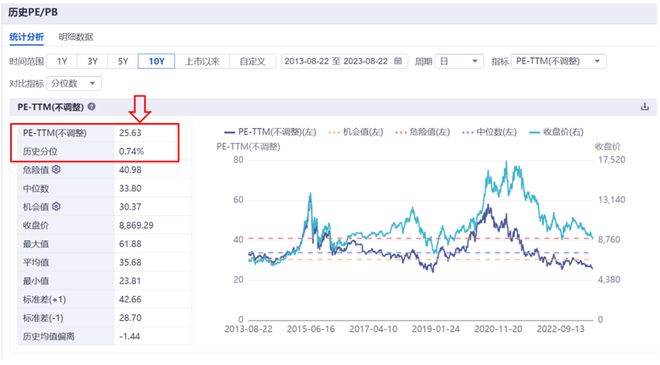The width and height of the screenshot is (660, 365).
Task: Open the settings gear next to 危险值
Action: [x=56, y=170]
